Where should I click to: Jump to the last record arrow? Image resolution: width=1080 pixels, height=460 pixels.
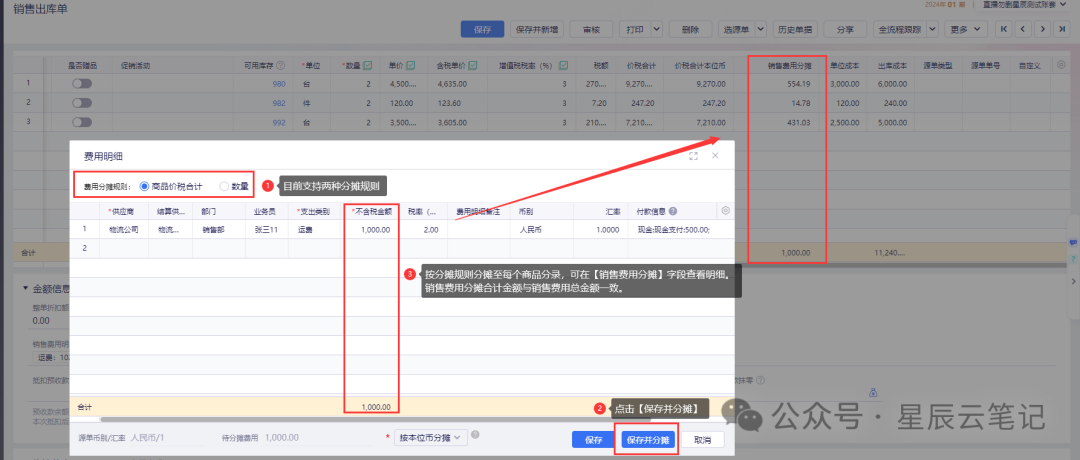[1062, 30]
